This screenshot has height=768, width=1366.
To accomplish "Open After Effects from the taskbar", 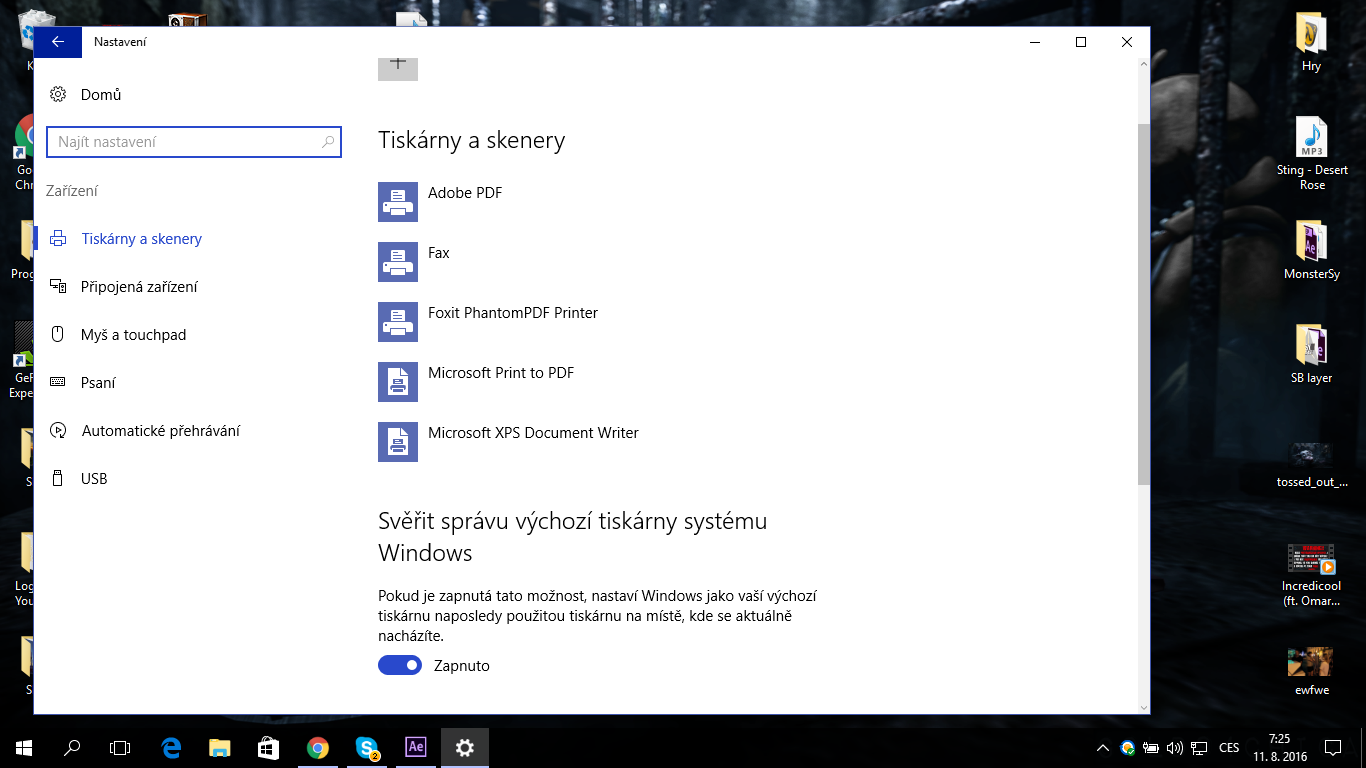I will pyautogui.click(x=416, y=747).
